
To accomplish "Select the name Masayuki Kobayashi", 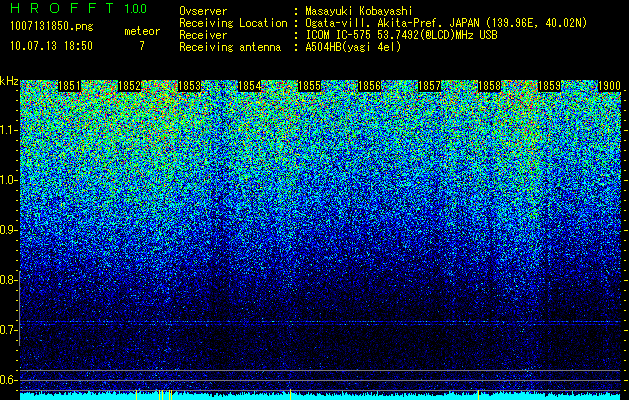I will click(x=359, y=12).
